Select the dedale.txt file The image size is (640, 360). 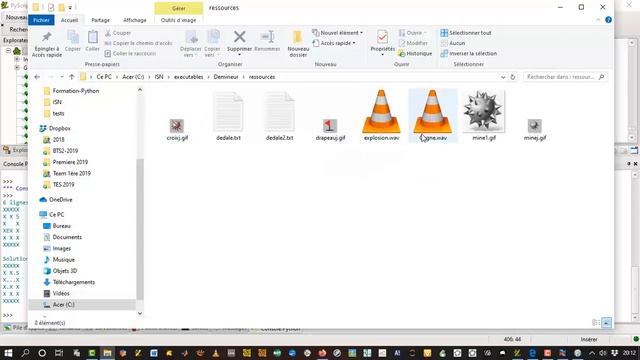[x=228, y=116]
